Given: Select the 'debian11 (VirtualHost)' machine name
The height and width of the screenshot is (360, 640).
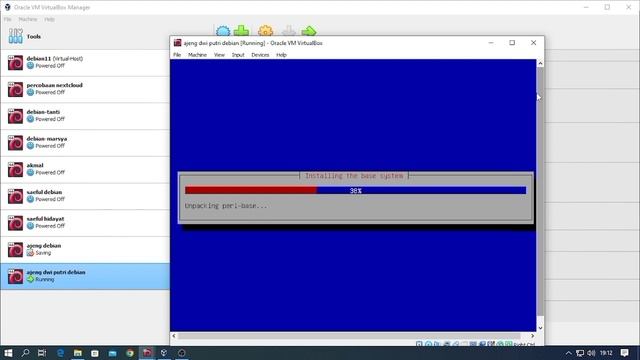Looking at the screenshot, I should [55, 59].
